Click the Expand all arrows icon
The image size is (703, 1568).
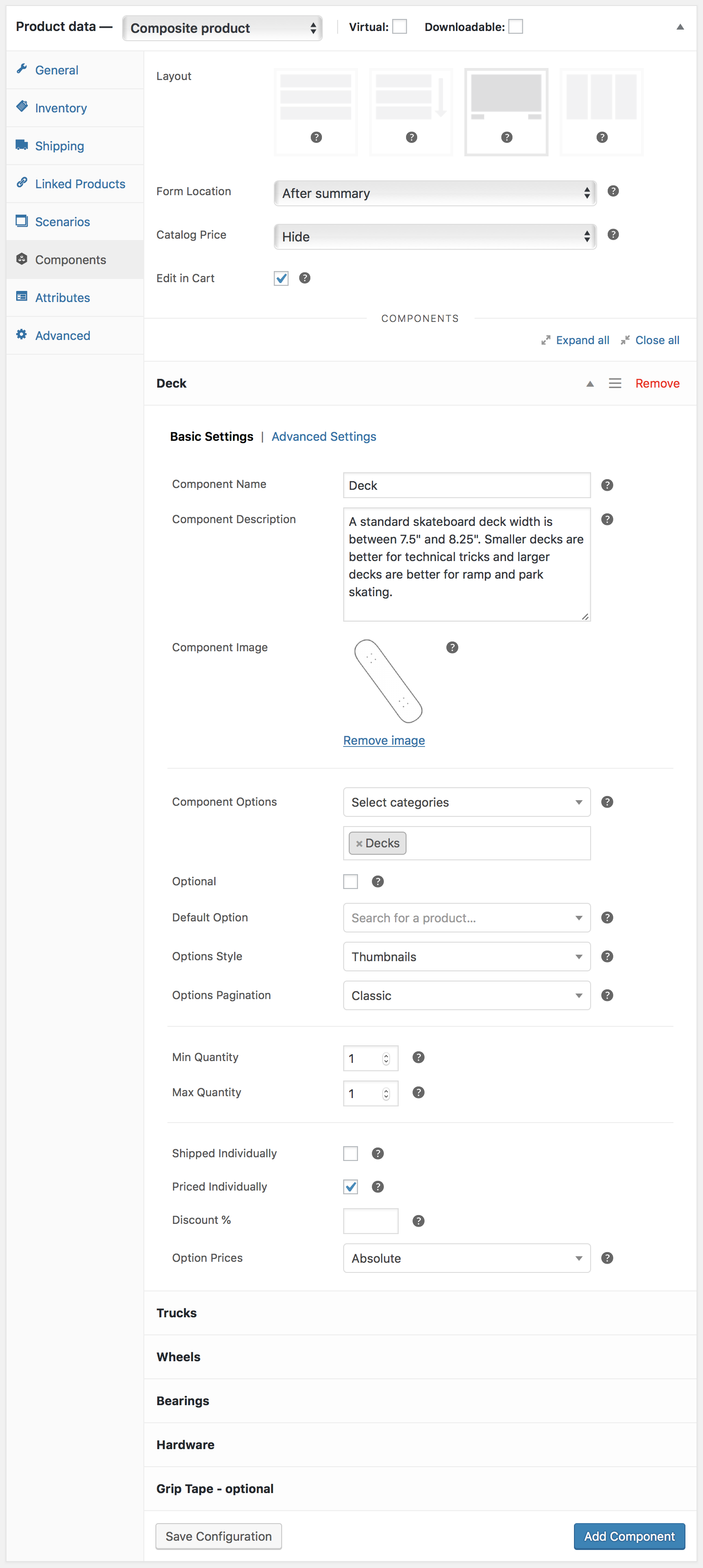pyautogui.click(x=546, y=340)
